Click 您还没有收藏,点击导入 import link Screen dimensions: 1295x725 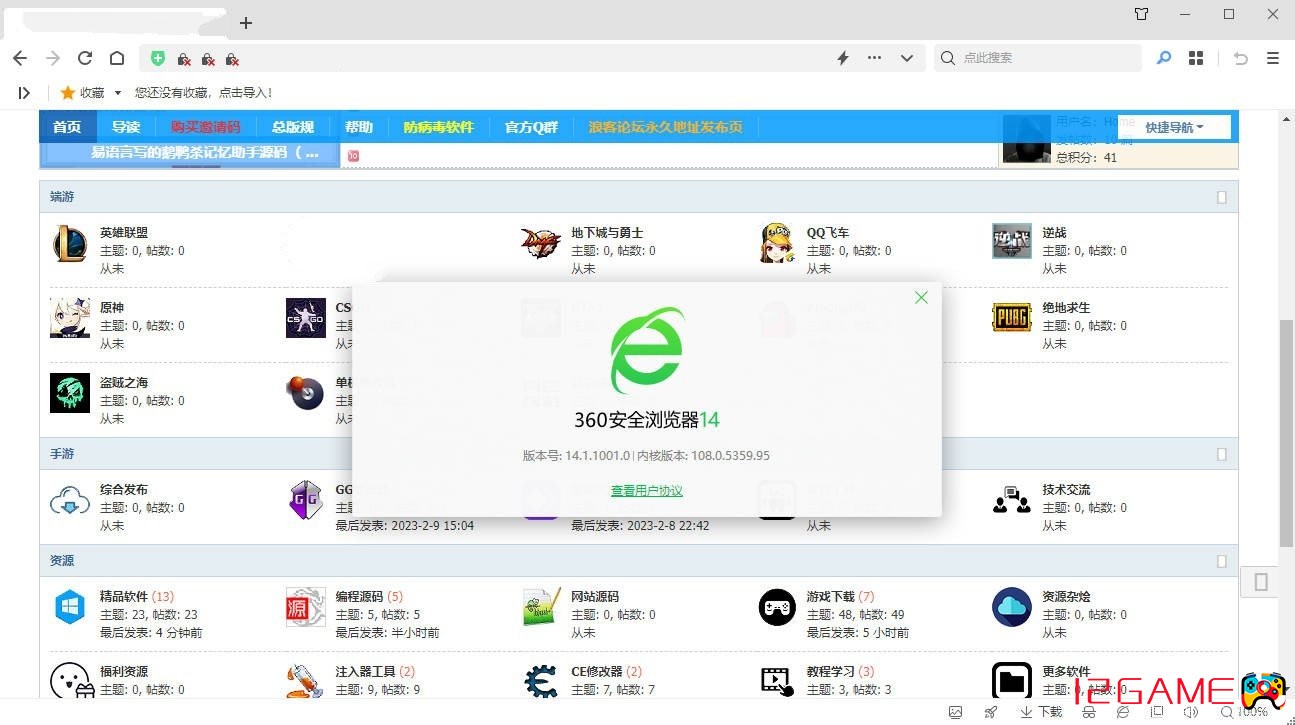tap(204, 93)
